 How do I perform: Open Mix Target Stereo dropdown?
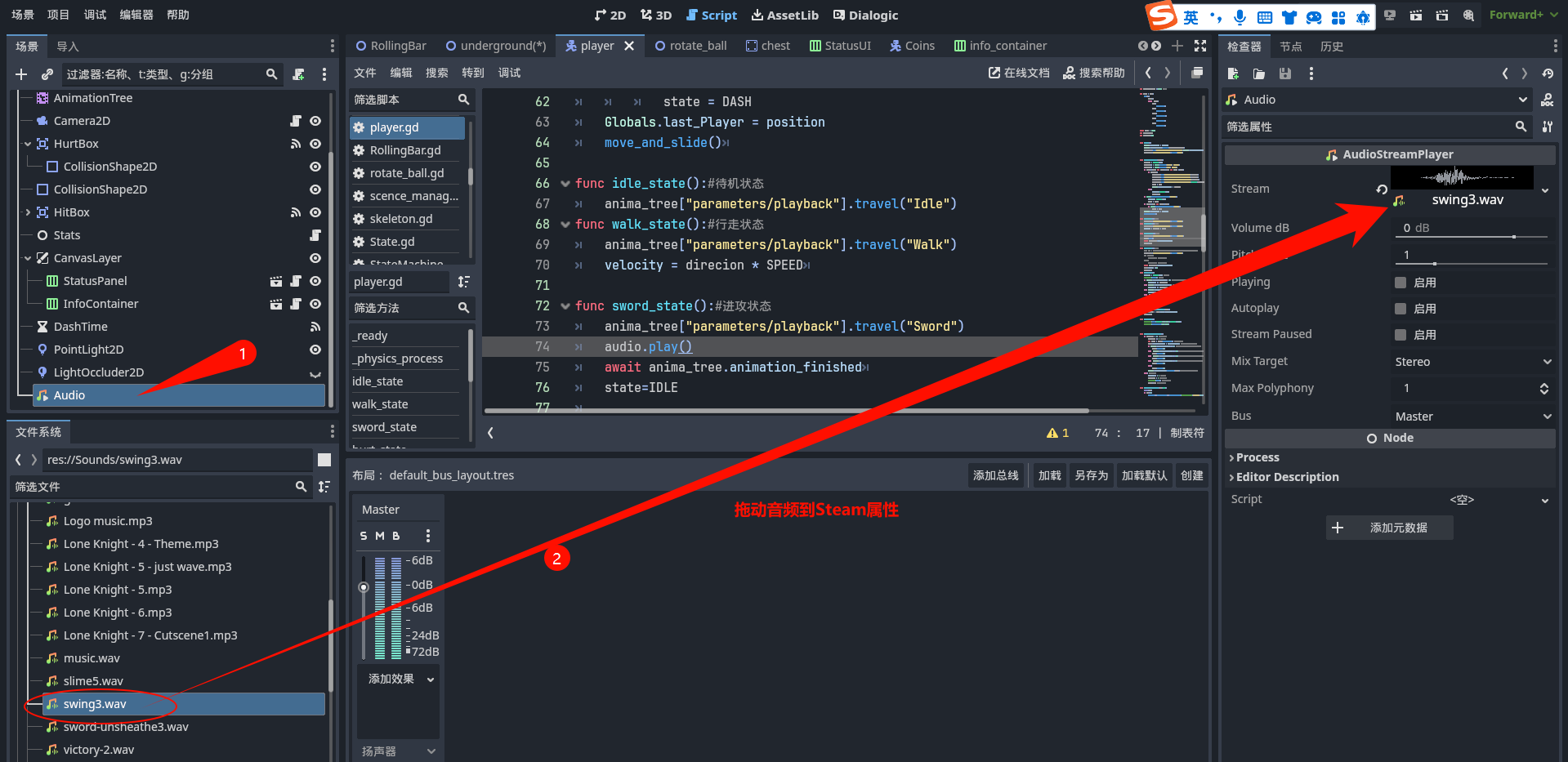[x=1472, y=362]
